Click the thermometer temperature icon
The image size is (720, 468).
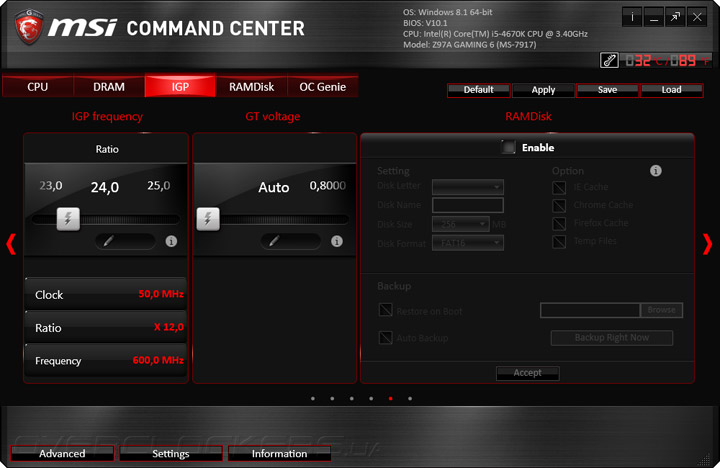[x=609, y=60]
